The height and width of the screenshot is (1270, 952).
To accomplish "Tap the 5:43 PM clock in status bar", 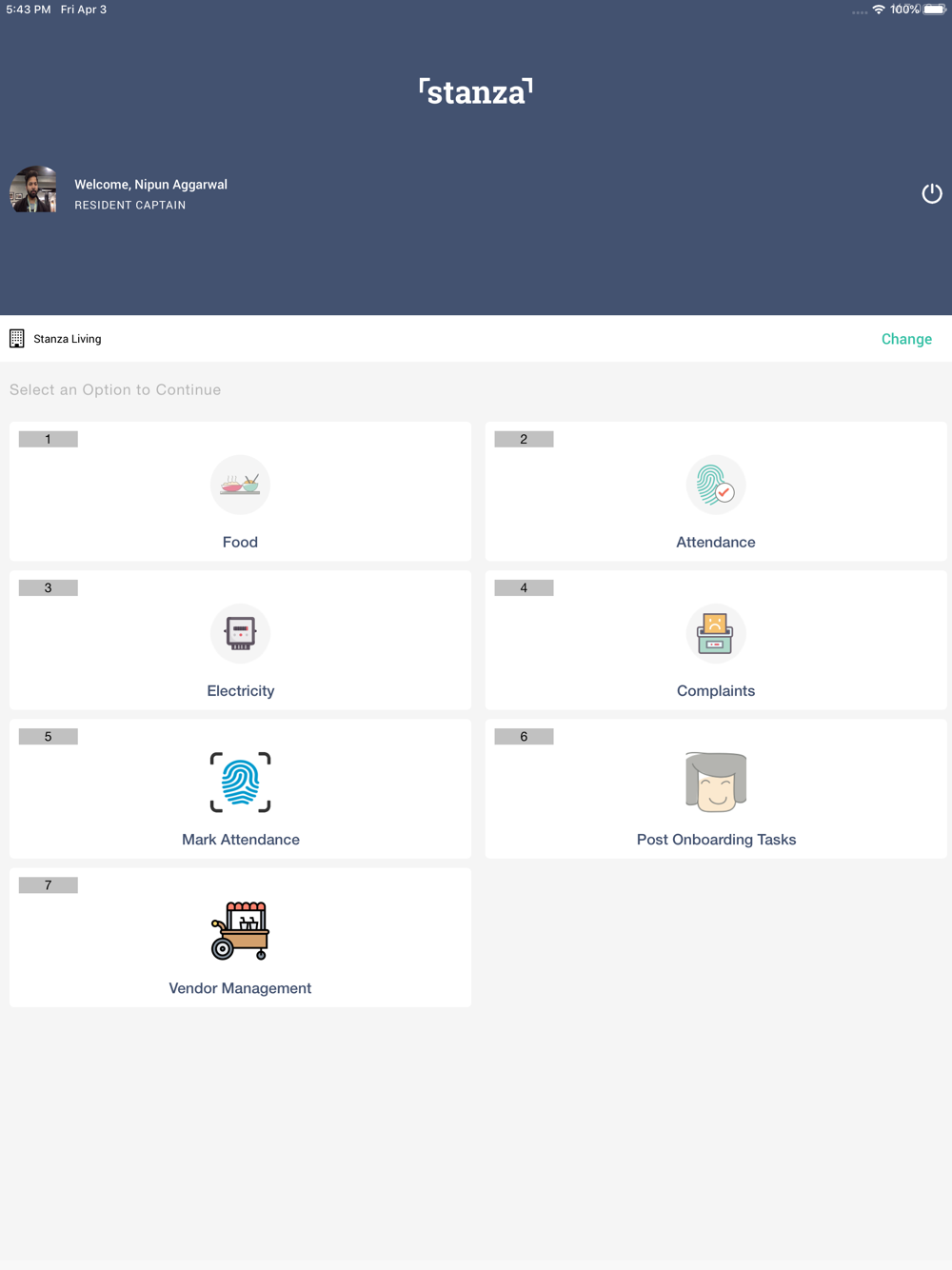I will tap(29, 10).
